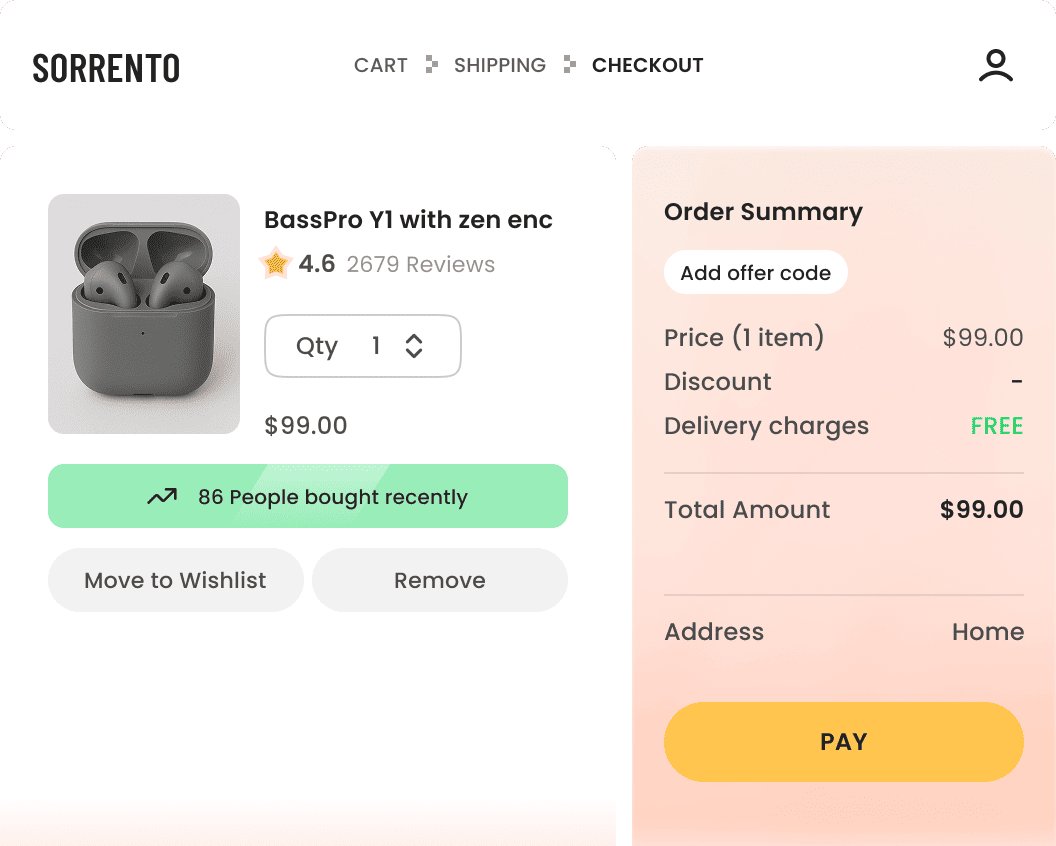
Task: Click the separator icon after CART
Action: 431,65
